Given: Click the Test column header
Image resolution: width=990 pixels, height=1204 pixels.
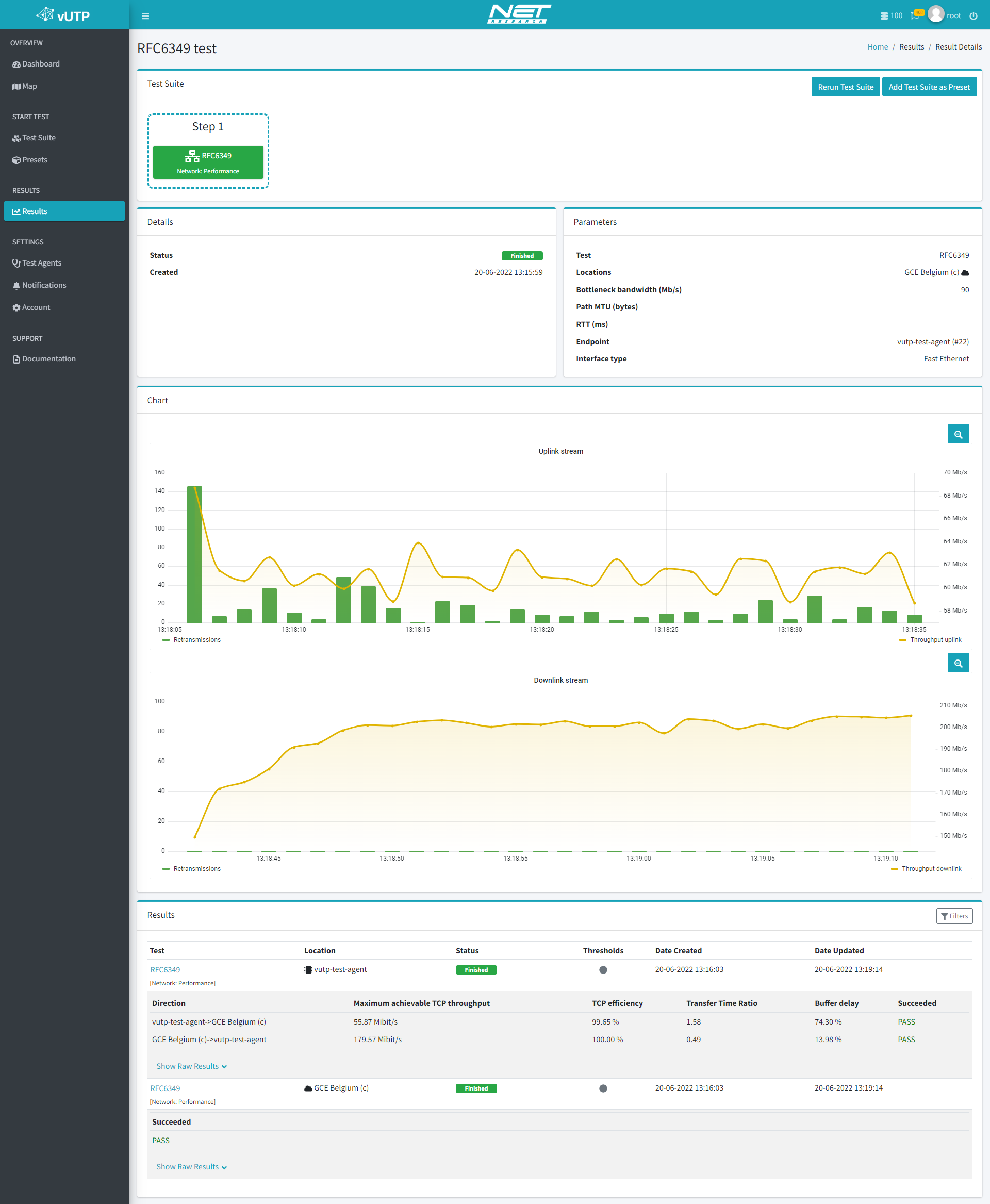Looking at the screenshot, I should coord(157,951).
